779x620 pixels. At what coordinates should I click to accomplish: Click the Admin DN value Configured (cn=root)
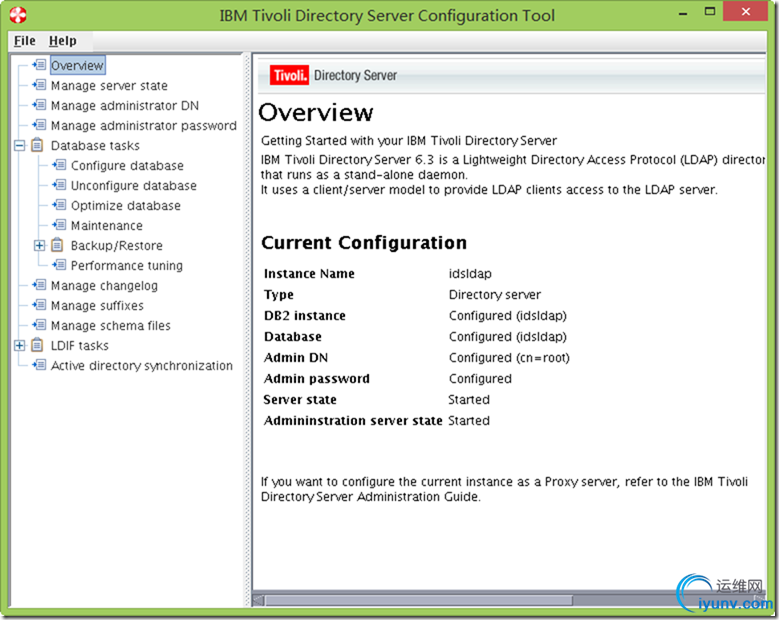pyautogui.click(x=509, y=358)
